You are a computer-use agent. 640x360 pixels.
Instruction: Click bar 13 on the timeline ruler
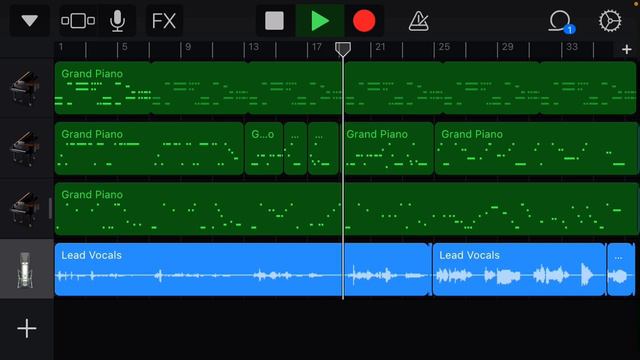pos(253,47)
